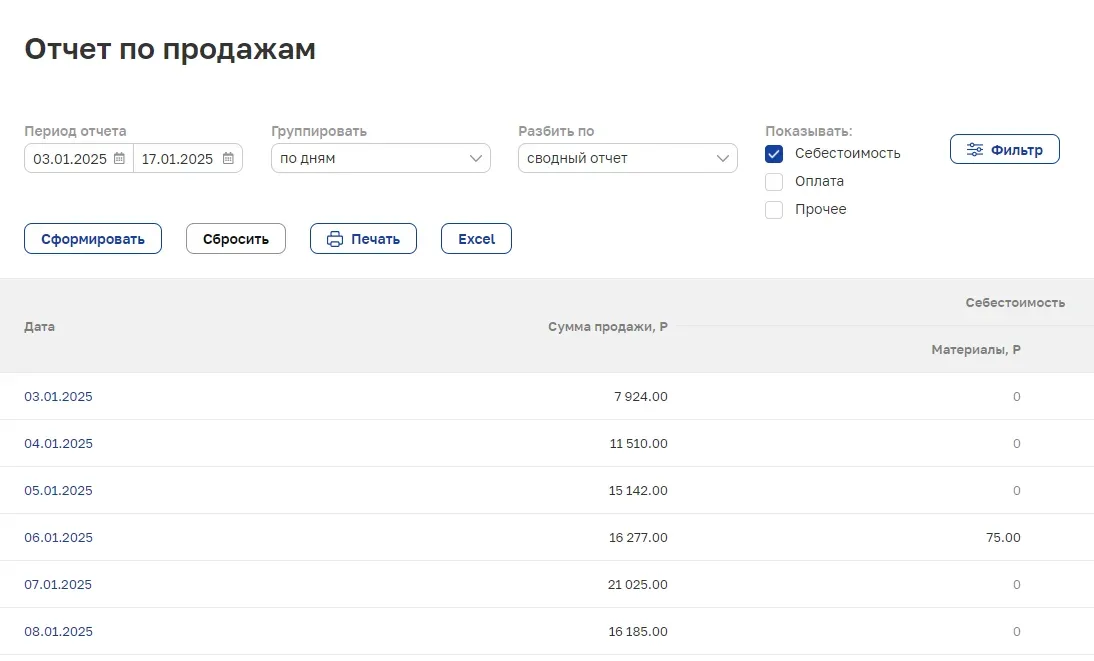Select sales amount 16 277.00

638,537
